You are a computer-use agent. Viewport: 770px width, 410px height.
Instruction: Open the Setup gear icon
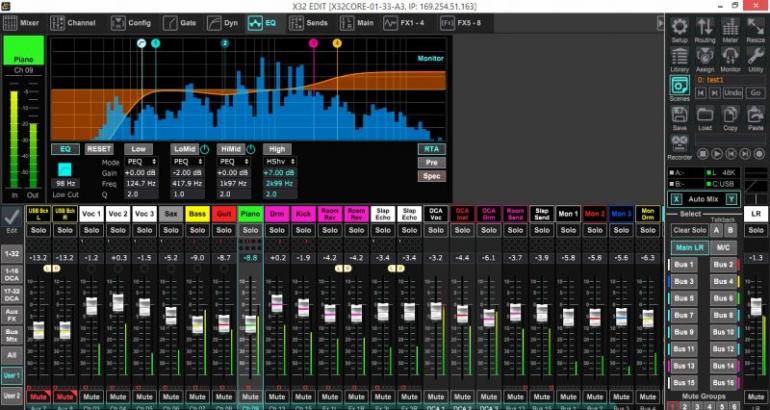[x=680, y=27]
